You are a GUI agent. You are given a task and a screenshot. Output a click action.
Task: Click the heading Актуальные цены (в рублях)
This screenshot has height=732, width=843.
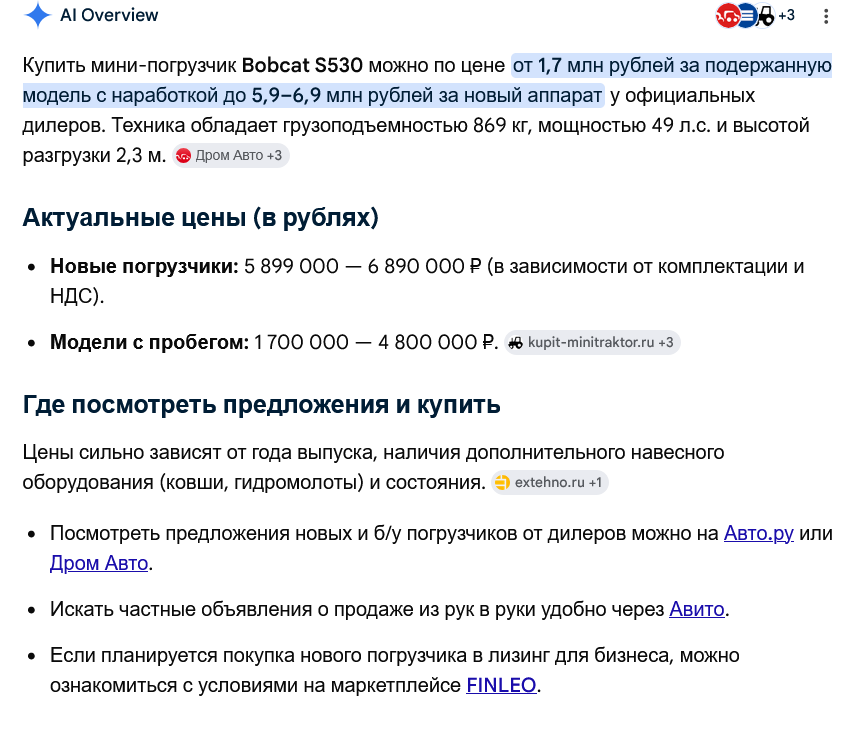(201, 217)
